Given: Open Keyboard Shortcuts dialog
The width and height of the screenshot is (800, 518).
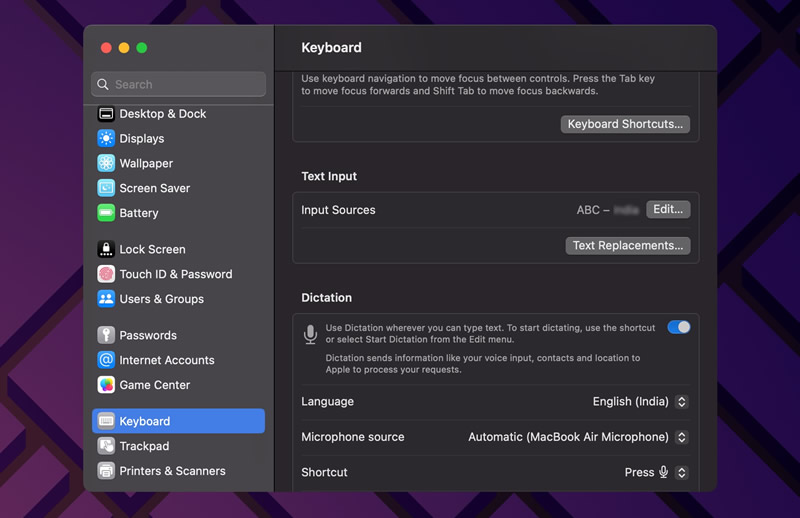Looking at the screenshot, I should (x=625, y=124).
